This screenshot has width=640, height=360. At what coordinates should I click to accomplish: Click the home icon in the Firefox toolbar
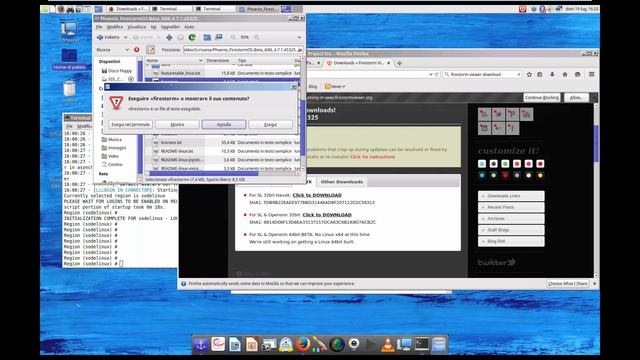565,75
